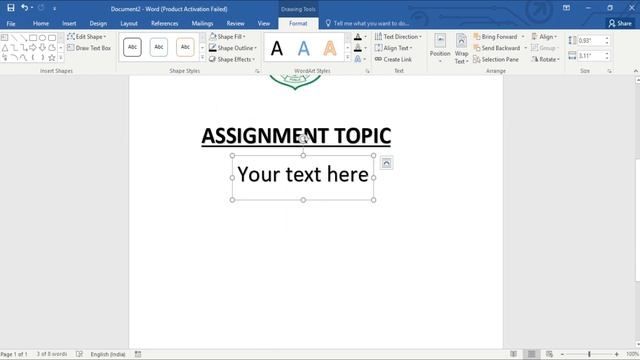Collapse the ribbon with the caret arrow
This screenshot has height=360, width=640.
636,71
